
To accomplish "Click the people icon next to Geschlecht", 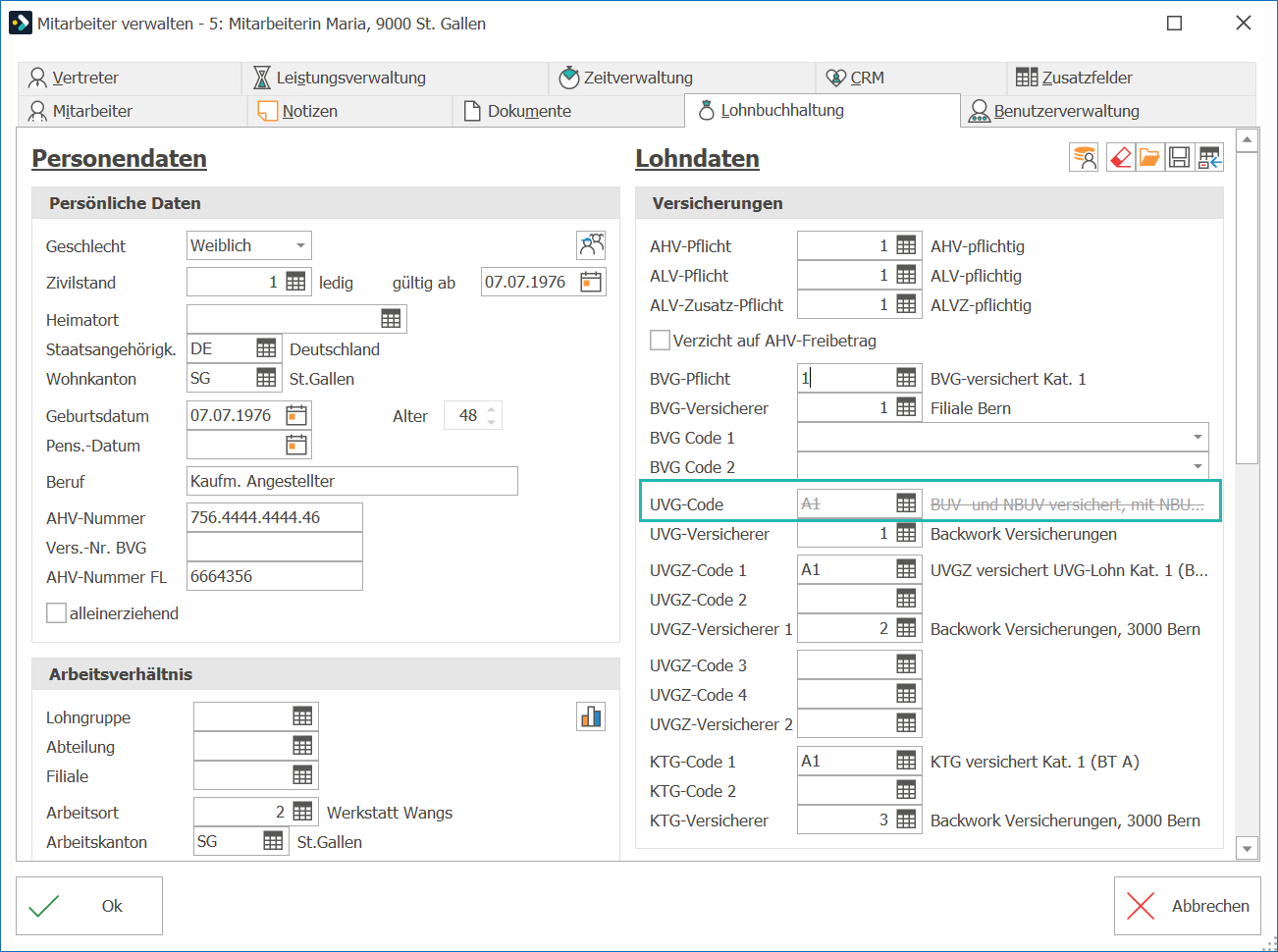I will (591, 244).
